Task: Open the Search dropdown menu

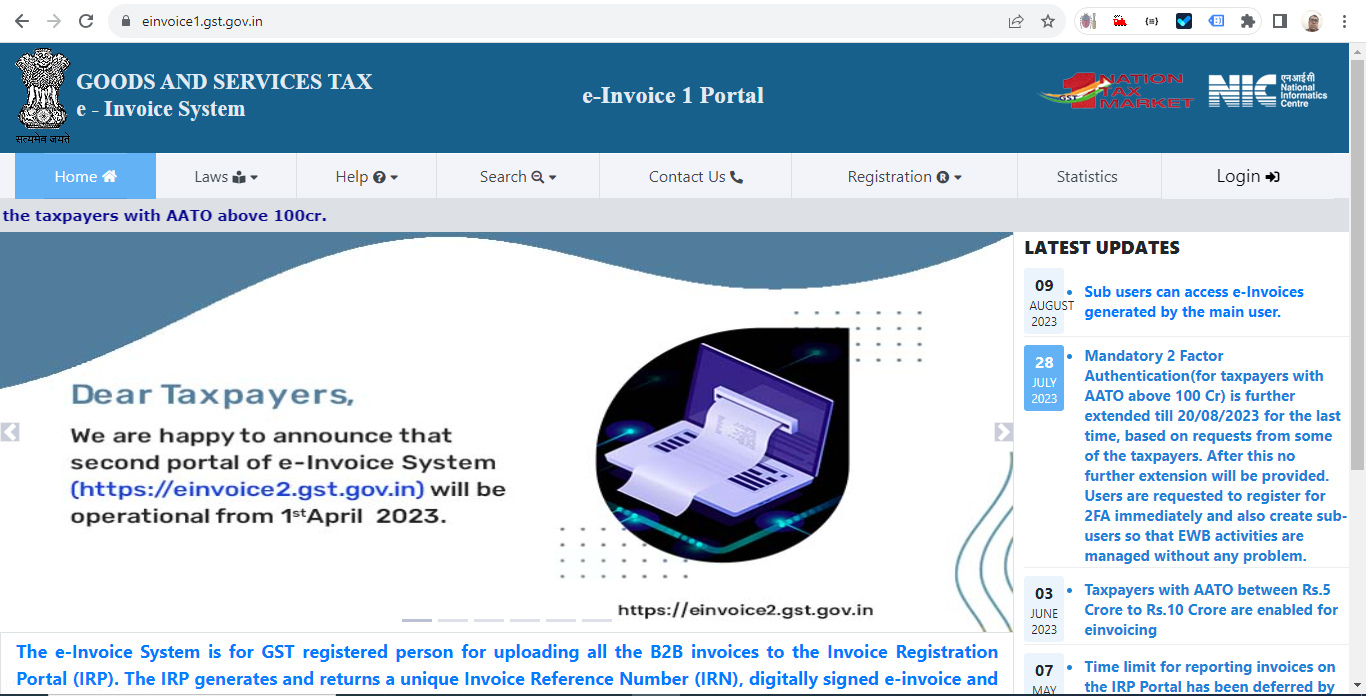Action: [518, 177]
